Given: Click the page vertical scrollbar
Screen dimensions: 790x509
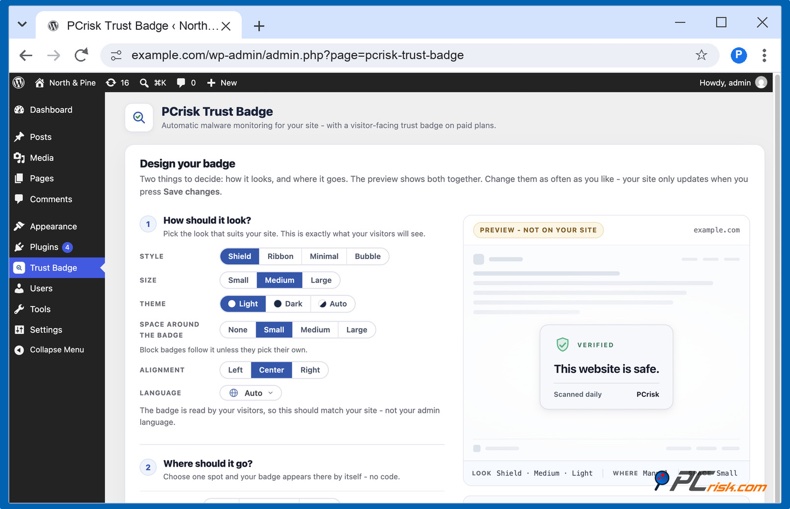Looking at the screenshot, I should pos(777,287).
